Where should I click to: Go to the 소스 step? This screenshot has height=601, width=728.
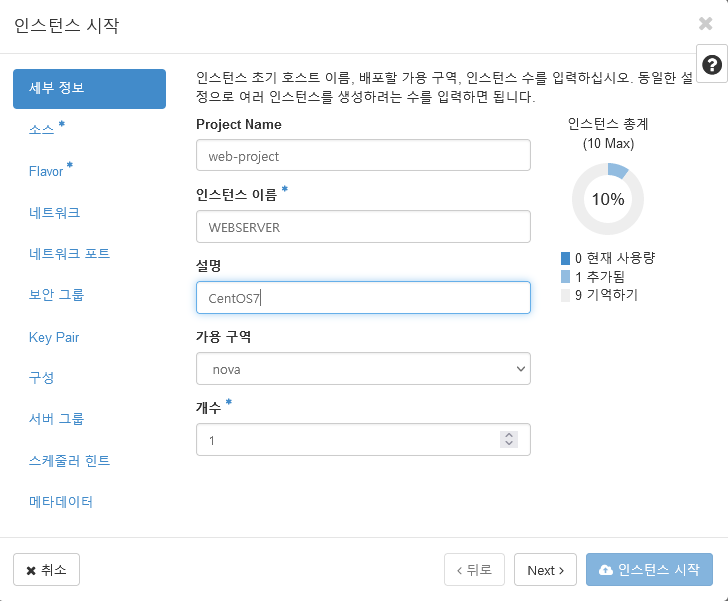click(42, 129)
